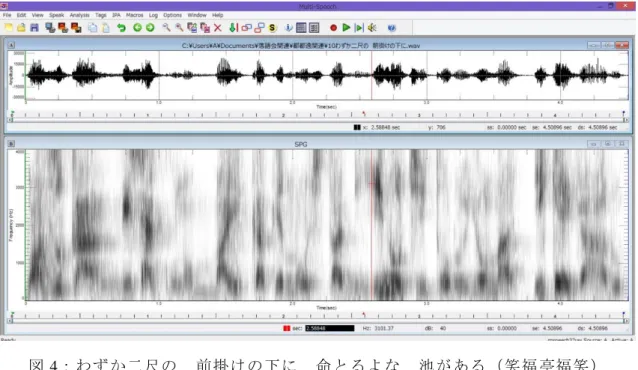
Task: Click the blue grid table icon
Action: [x=301, y=28]
